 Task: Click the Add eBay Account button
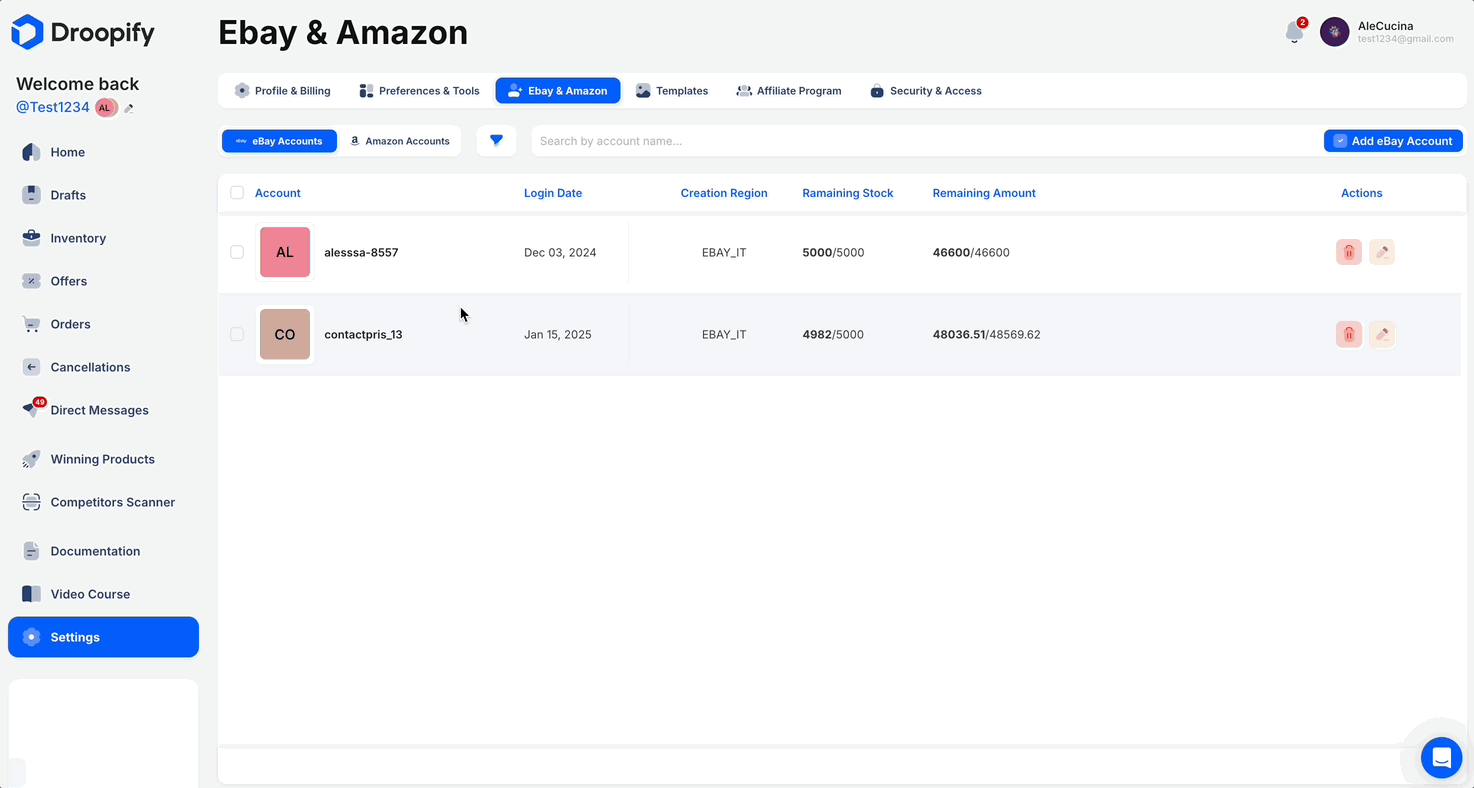coord(1393,141)
